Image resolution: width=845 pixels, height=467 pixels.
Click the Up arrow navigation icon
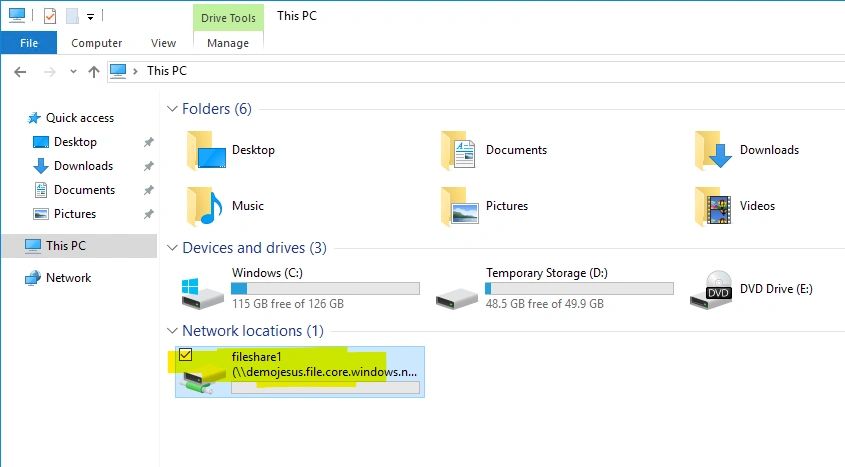[x=94, y=71]
